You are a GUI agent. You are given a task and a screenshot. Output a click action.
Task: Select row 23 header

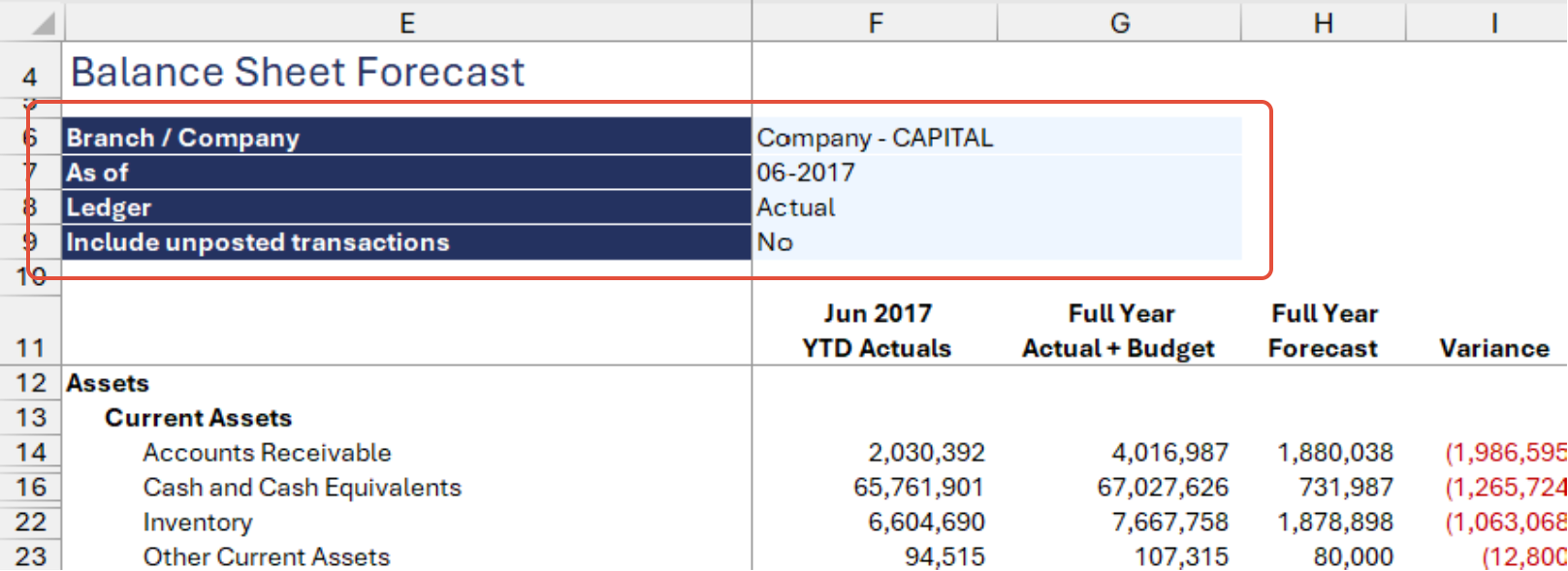tap(30, 556)
